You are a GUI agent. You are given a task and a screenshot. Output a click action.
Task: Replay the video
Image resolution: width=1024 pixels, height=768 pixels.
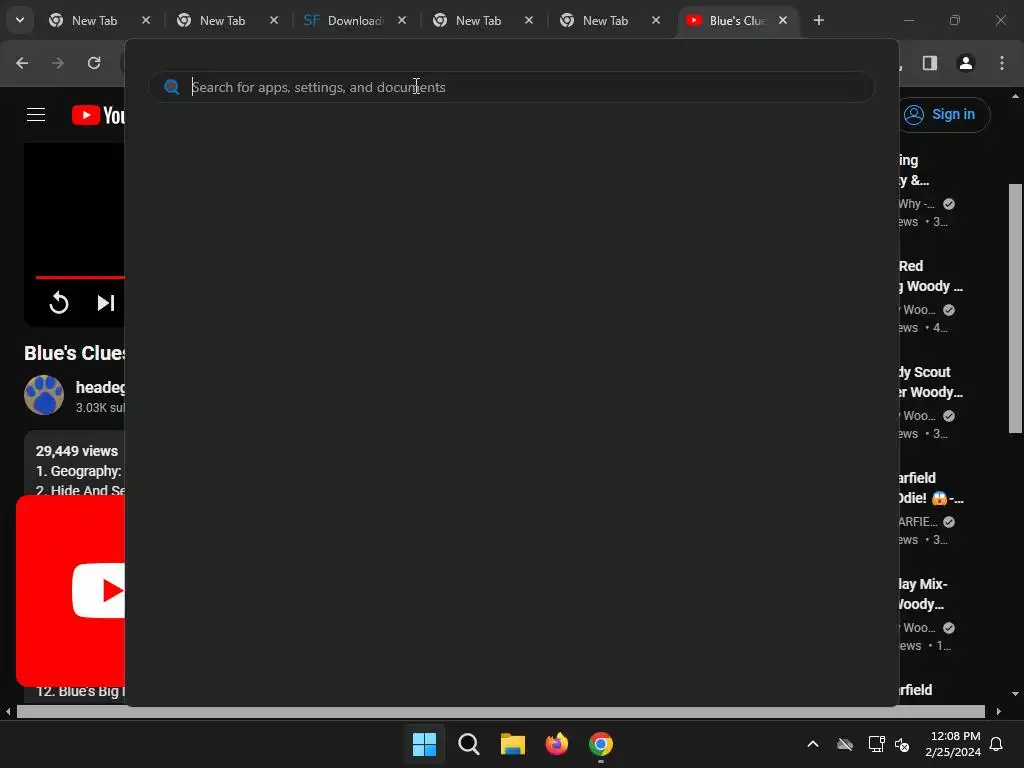59,303
